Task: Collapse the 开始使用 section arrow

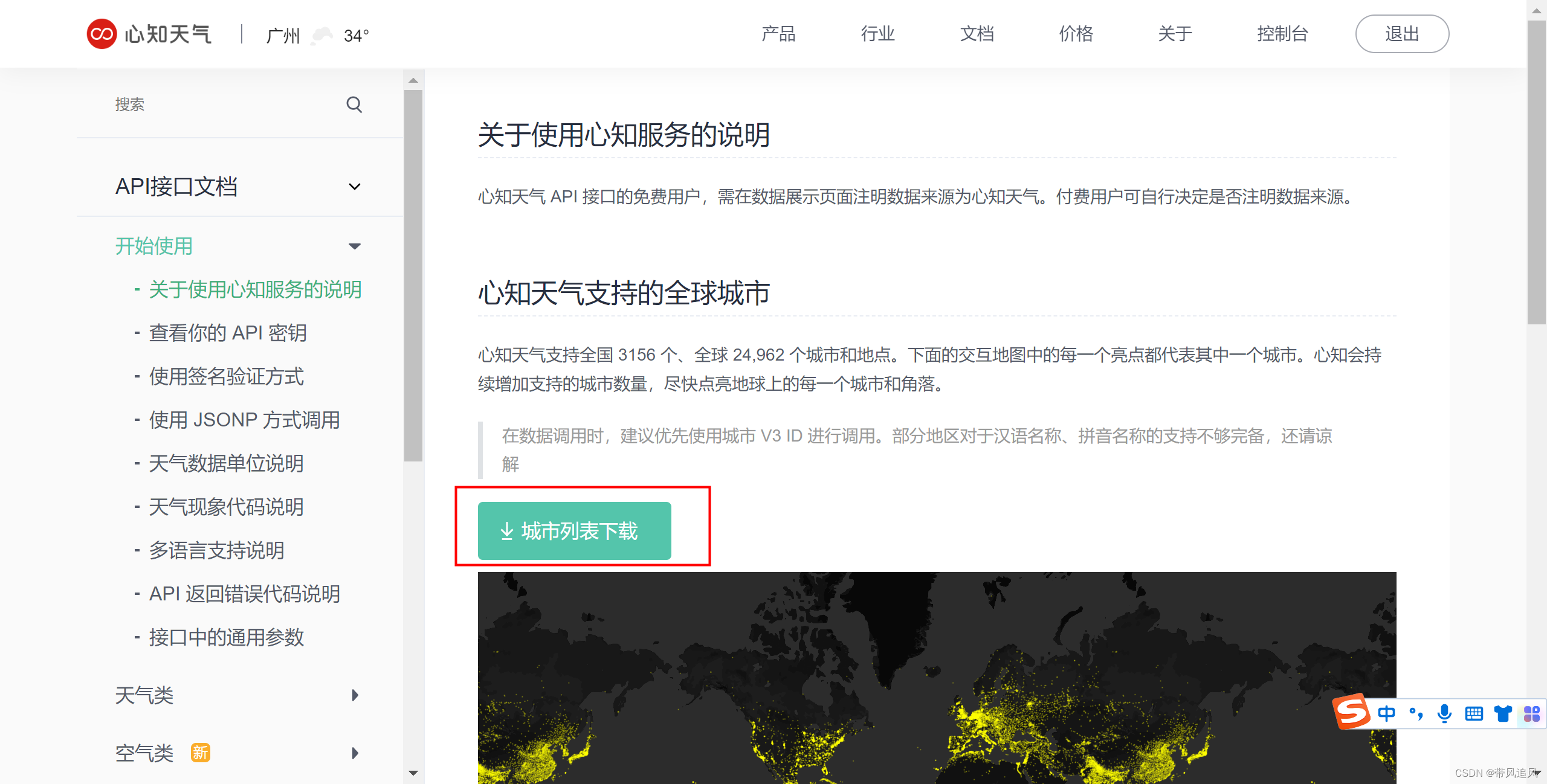Action: pyautogui.click(x=355, y=246)
